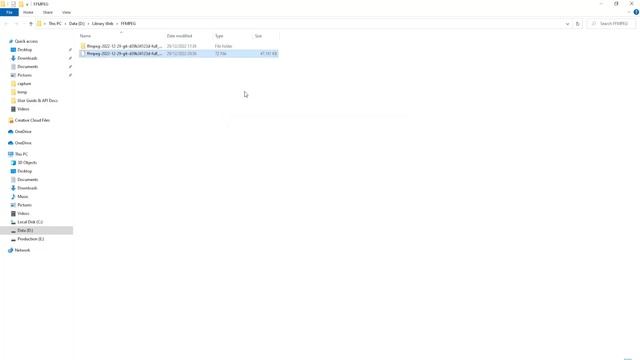
Task: Click the 7Z archive's file icon
Action: point(83,53)
